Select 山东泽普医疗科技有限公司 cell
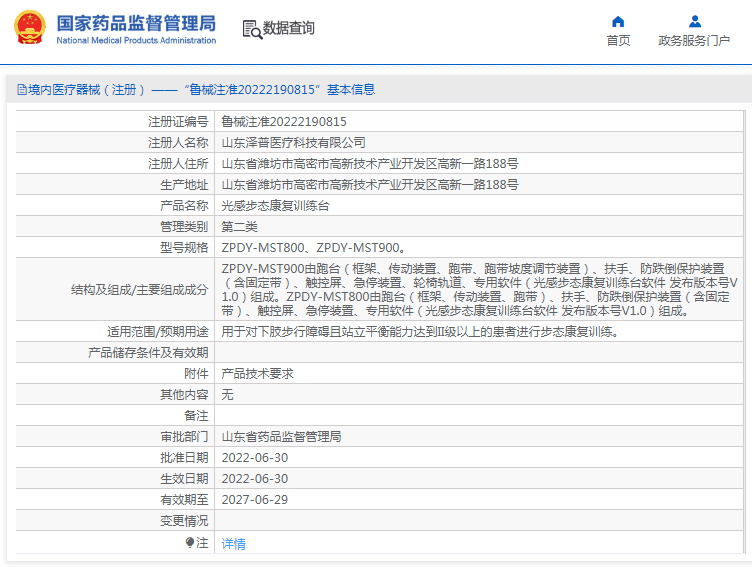The image size is (752, 567). click(294, 143)
